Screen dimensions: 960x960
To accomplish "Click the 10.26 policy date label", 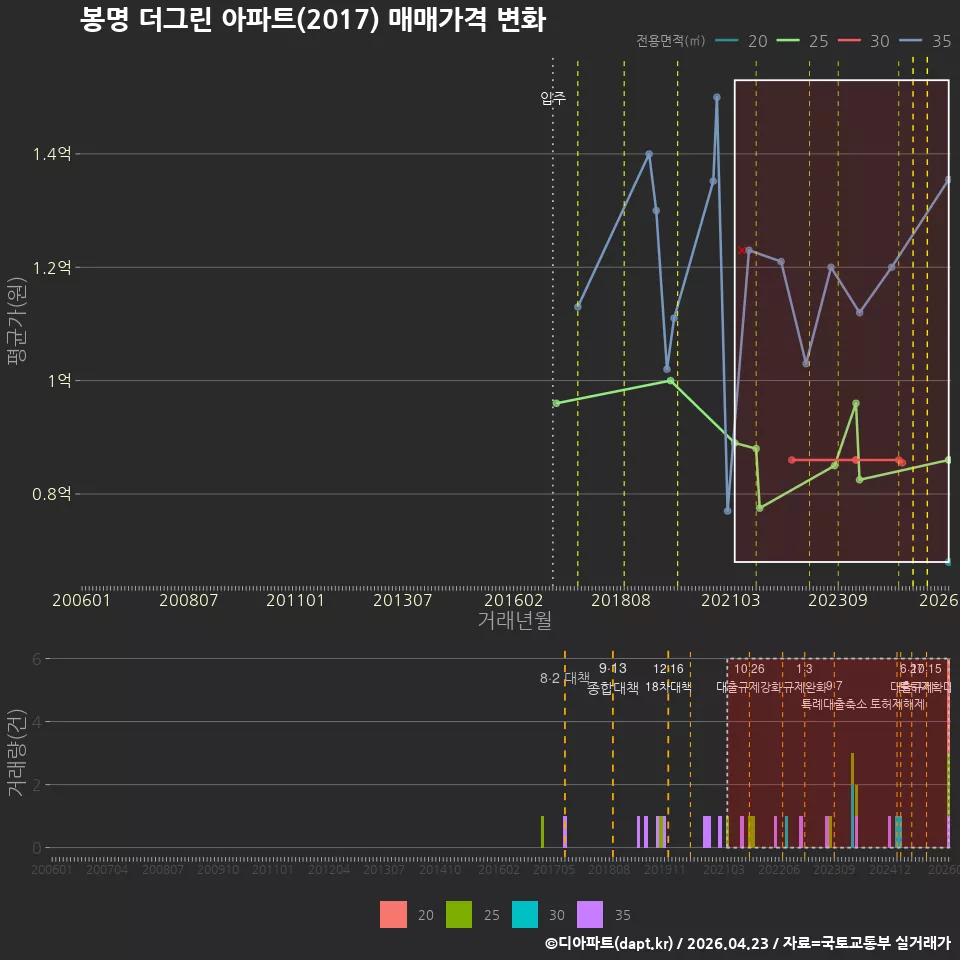I will (749, 669).
